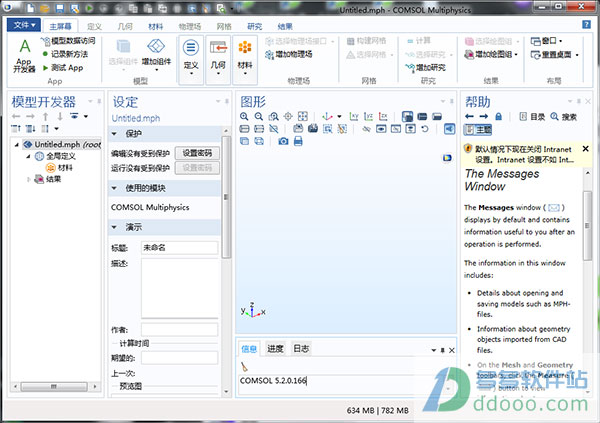
Task: Switch to default 3D axis view icon
Action: point(327,116)
